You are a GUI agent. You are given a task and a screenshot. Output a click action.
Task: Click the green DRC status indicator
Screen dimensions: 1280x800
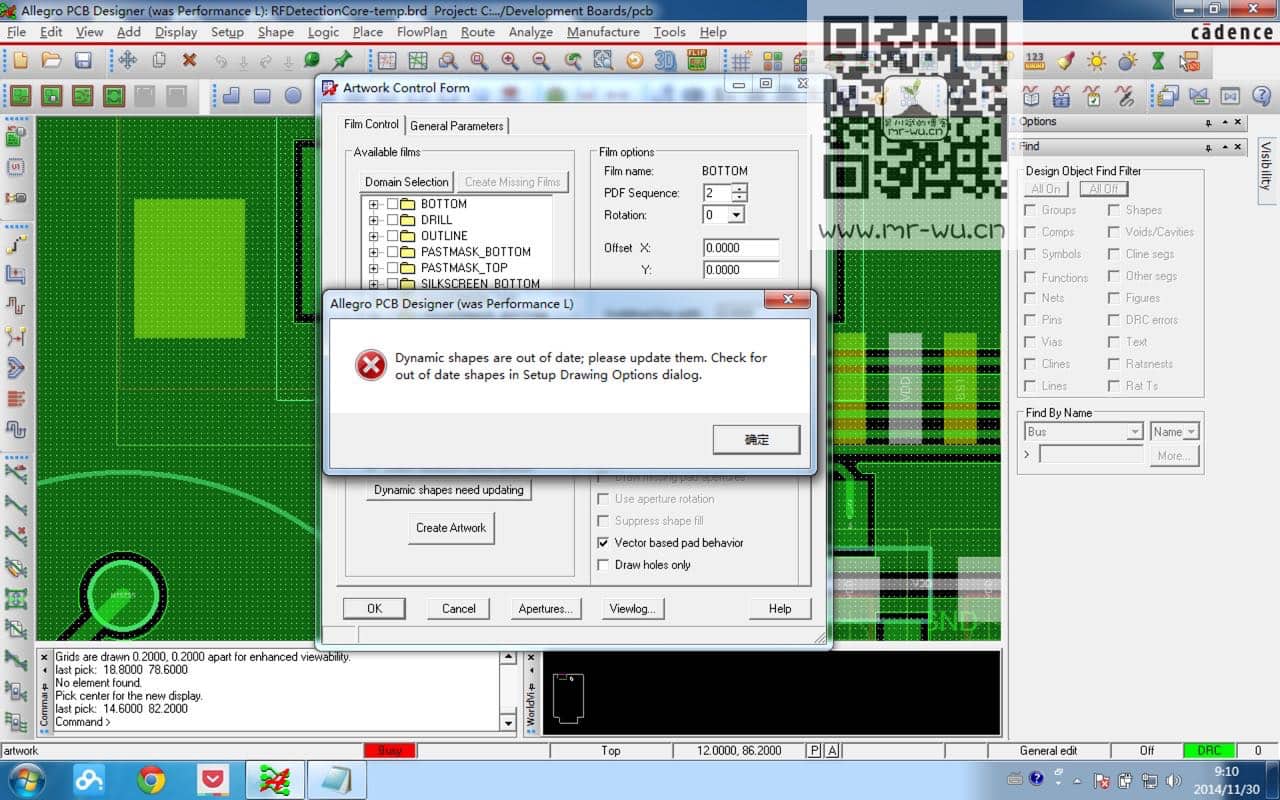1209,751
